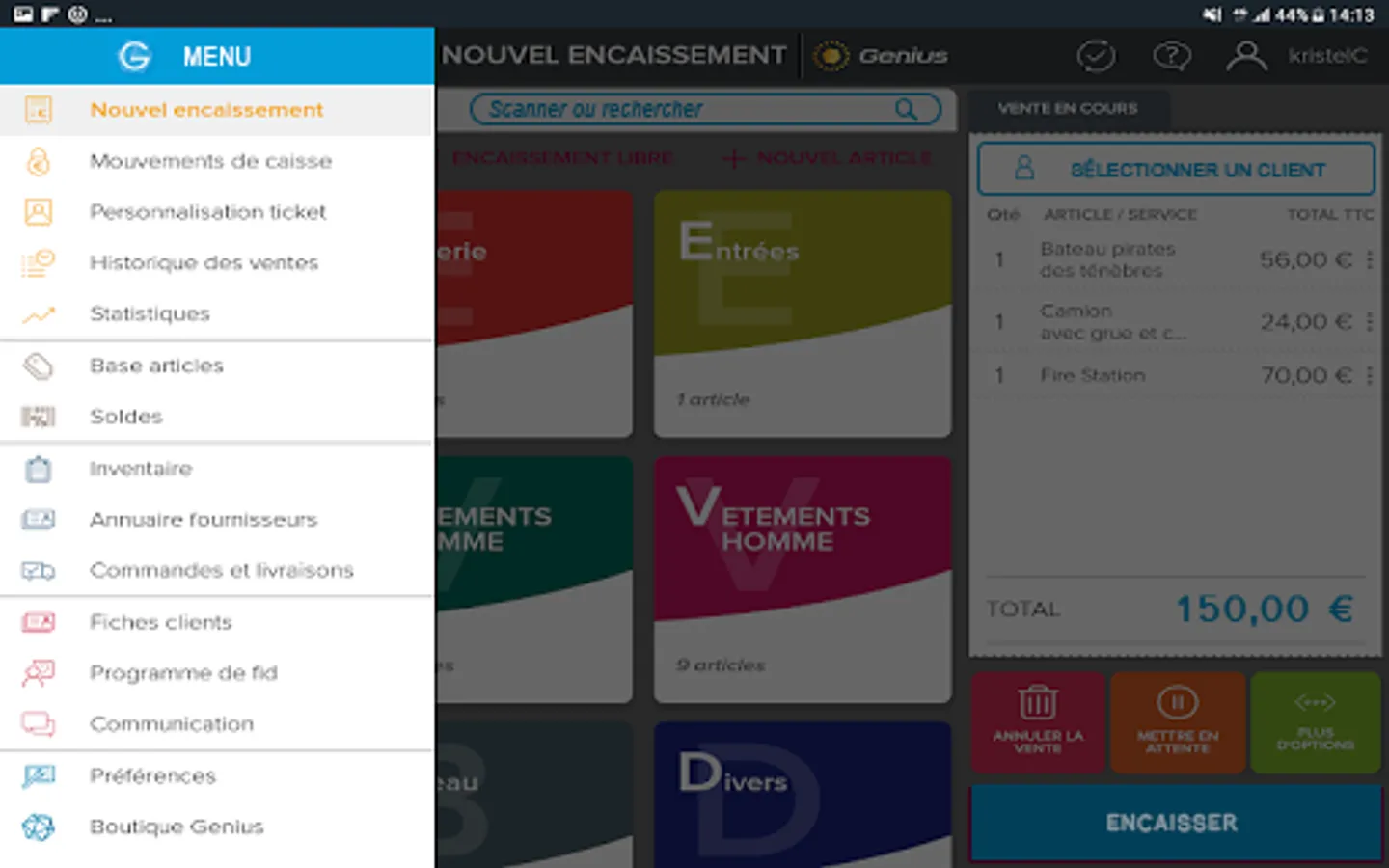Click the Soldes barcode icon
The image size is (1389, 868).
[x=38, y=417]
